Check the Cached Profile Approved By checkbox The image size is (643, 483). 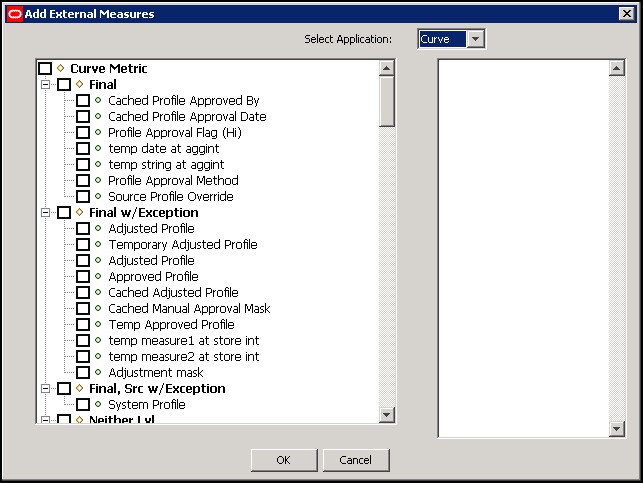83,100
